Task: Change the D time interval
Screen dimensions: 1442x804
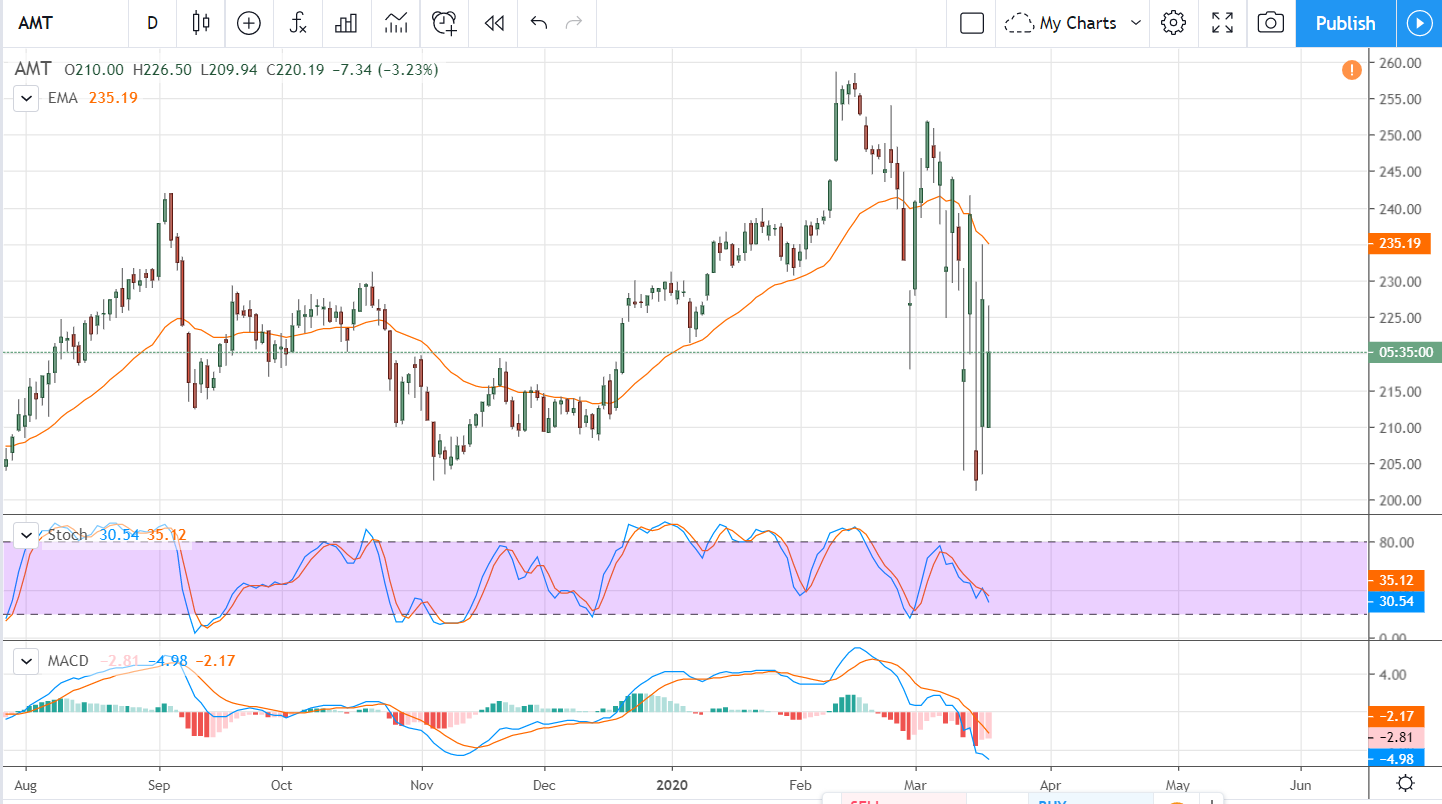Action: [x=153, y=23]
